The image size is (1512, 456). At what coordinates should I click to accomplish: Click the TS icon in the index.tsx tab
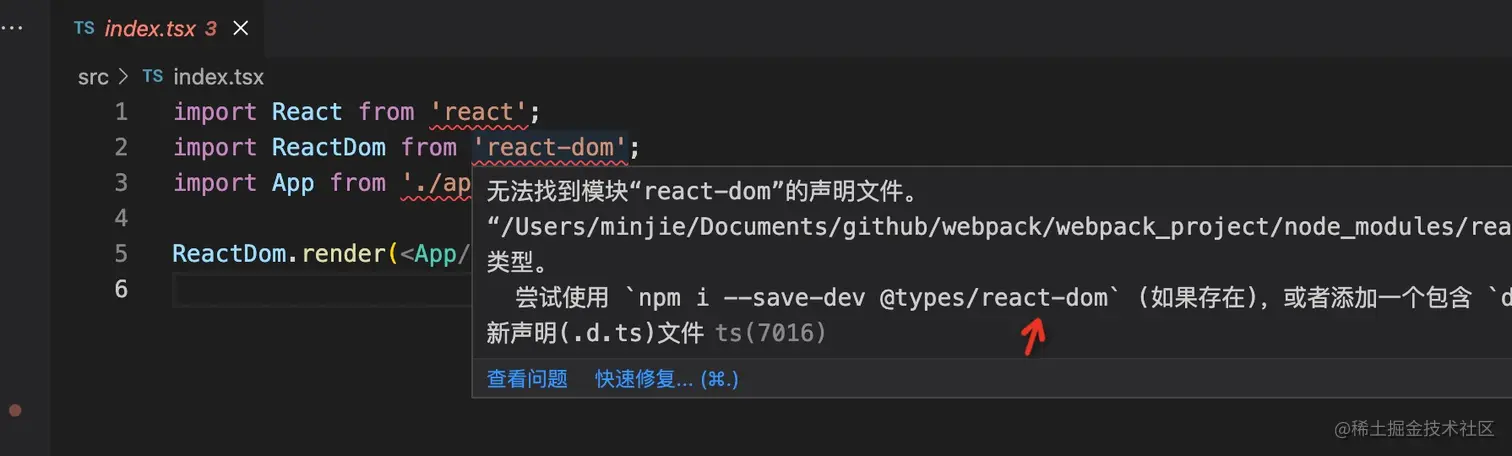pyautogui.click(x=84, y=28)
